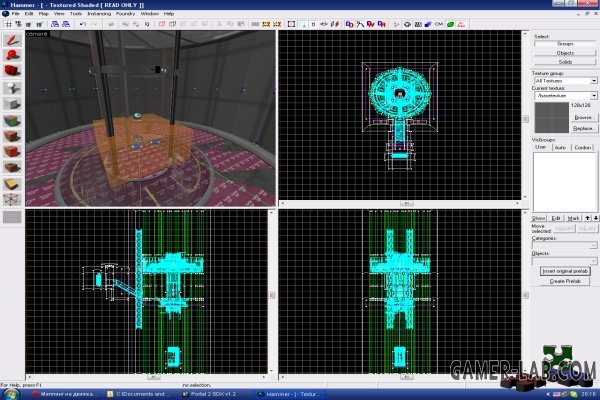Click the Replace texture button
This screenshot has width=600, height=400.
[x=583, y=128]
